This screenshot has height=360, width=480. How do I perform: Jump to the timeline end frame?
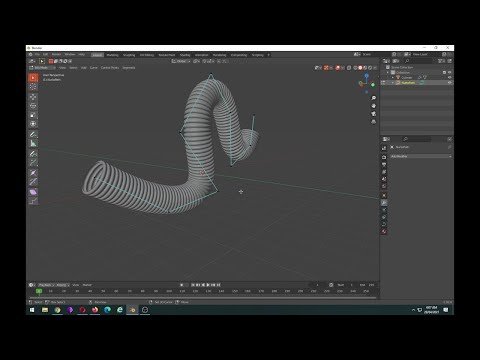pyautogui.click(x=219, y=285)
